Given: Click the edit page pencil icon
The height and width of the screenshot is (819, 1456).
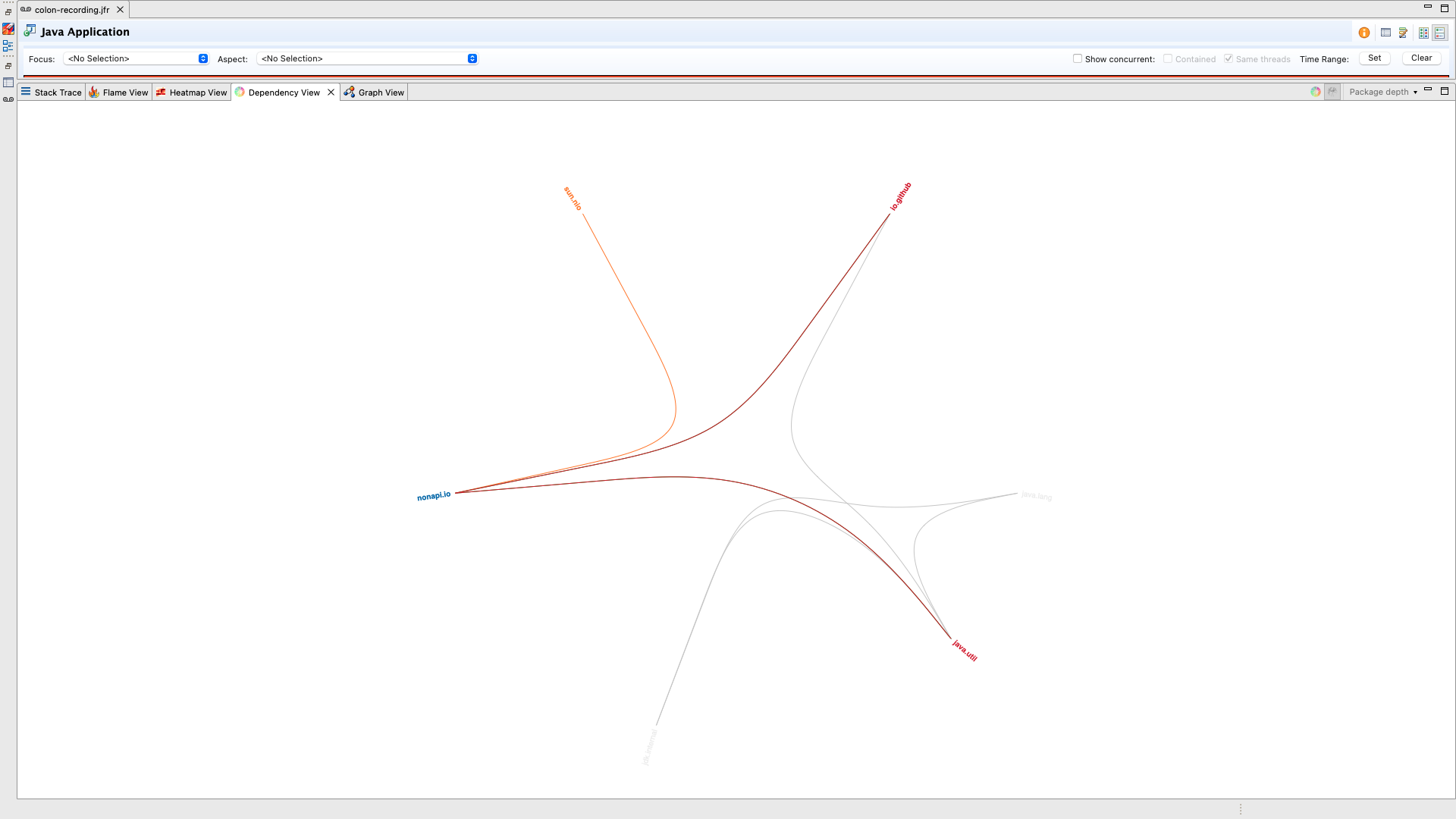Looking at the screenshot, I should (1404, 33).
